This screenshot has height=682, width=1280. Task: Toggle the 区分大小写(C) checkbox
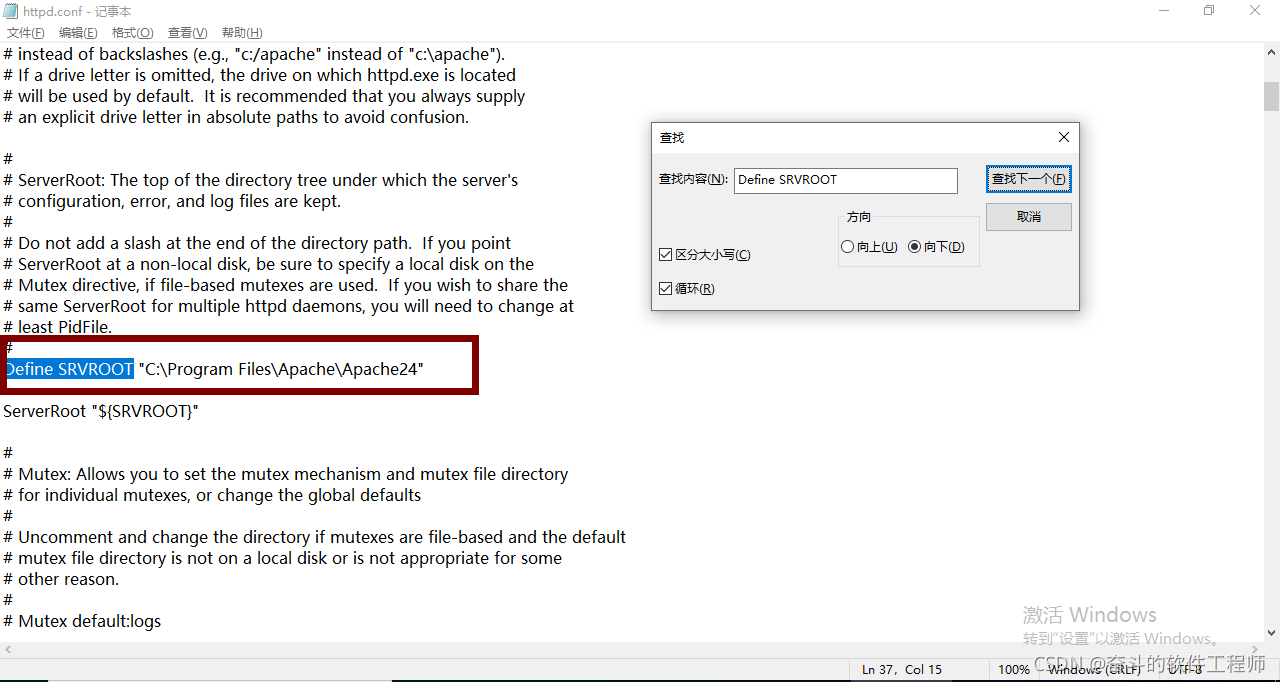tap(705, 255)
